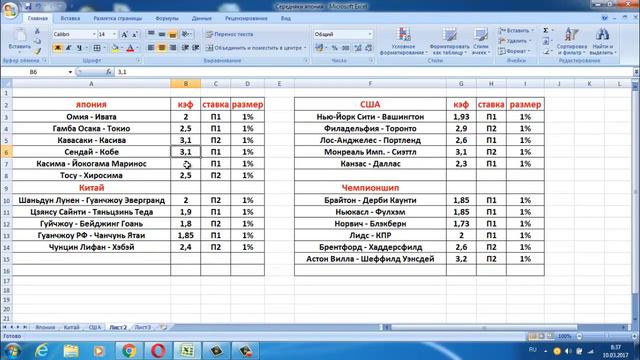Click the formula bar showing 3,1
This screenshot has height=360, width=640.
pyautogui.click(x=373, y=72)
